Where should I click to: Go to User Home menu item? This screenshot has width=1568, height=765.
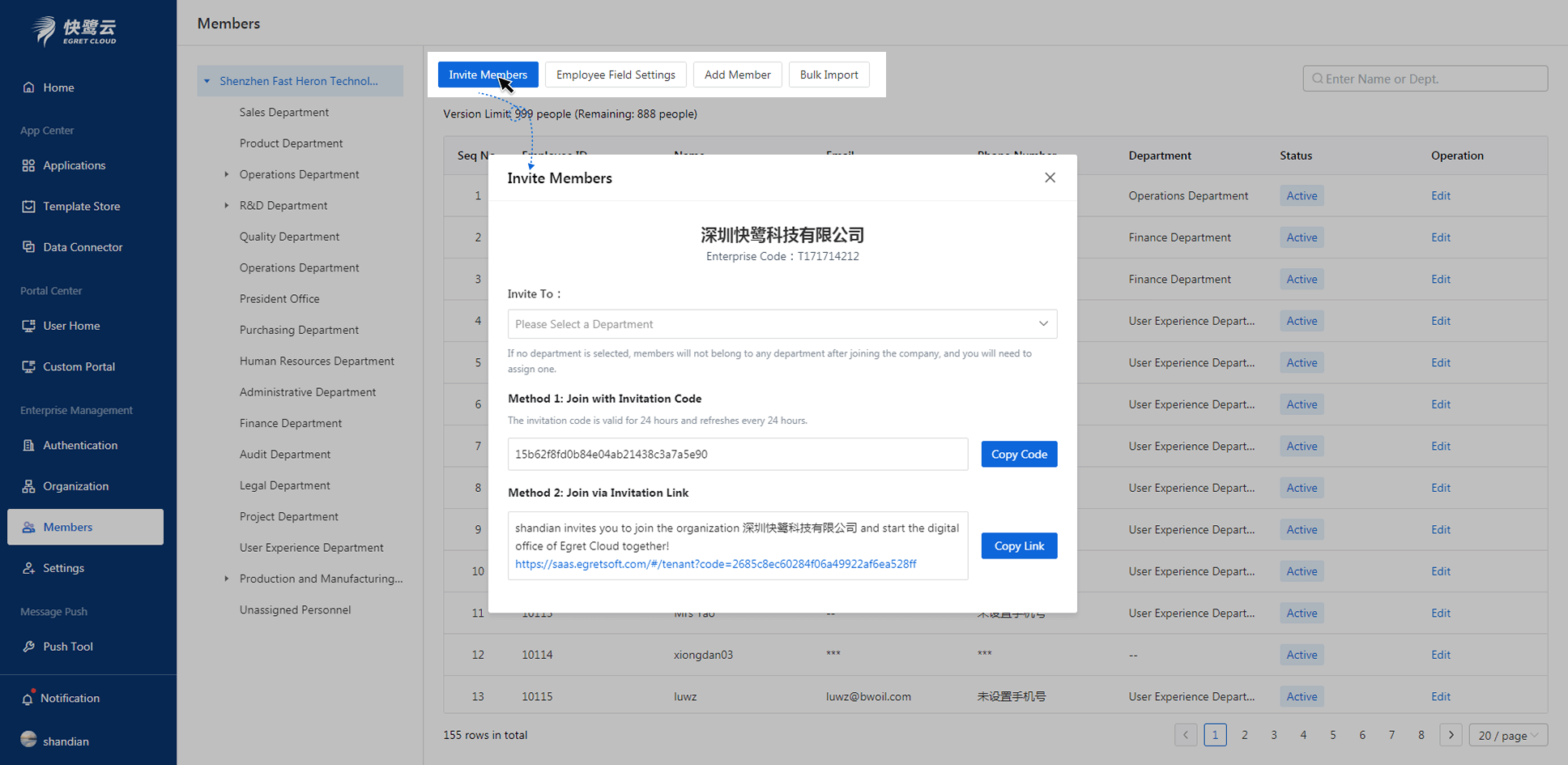tap(71, 326)
